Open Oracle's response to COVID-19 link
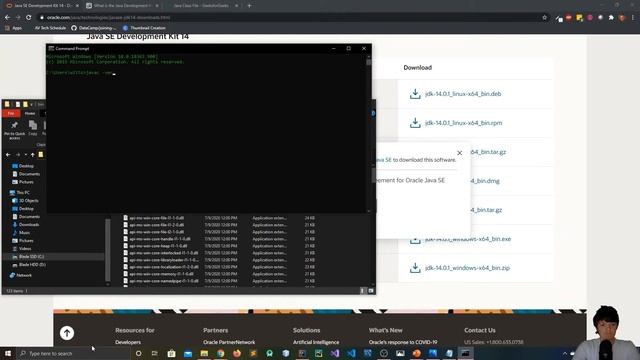Image resolution: width=640 pixels, height=360 pixels. tap(403, 342)
